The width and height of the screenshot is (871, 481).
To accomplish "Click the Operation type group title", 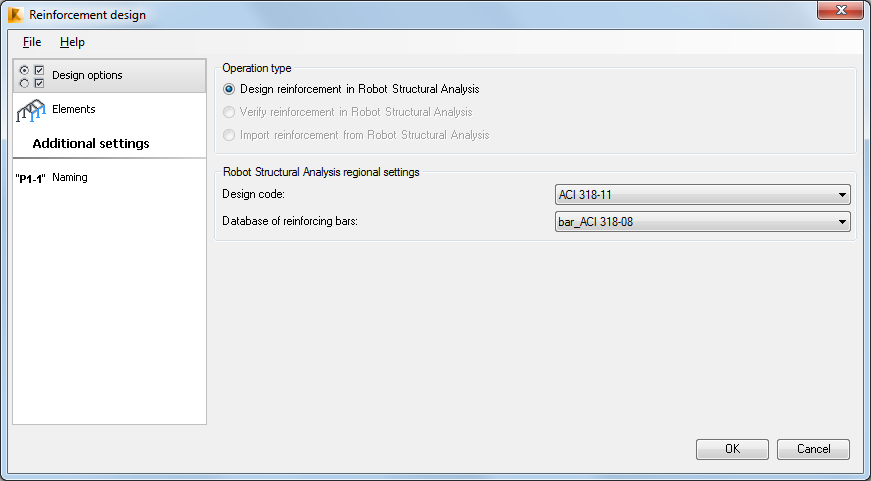I will [x=257, y=68].
